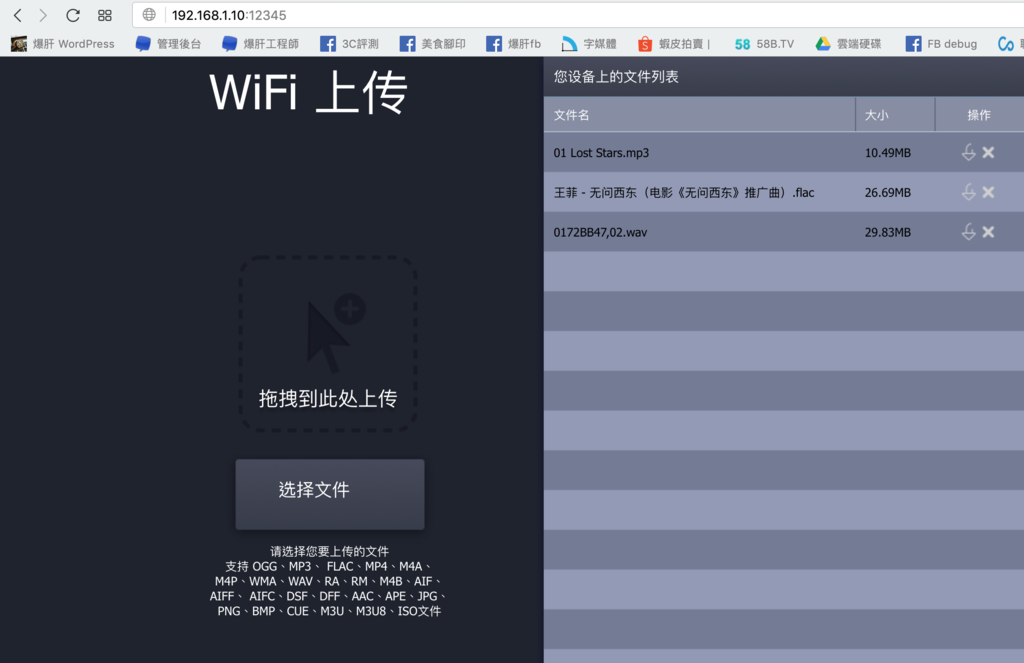Viewport: 1024px width, 663px height.
Task: Open the 雲端硬碟 Google Drive bookmark
Action: point(848,44)
